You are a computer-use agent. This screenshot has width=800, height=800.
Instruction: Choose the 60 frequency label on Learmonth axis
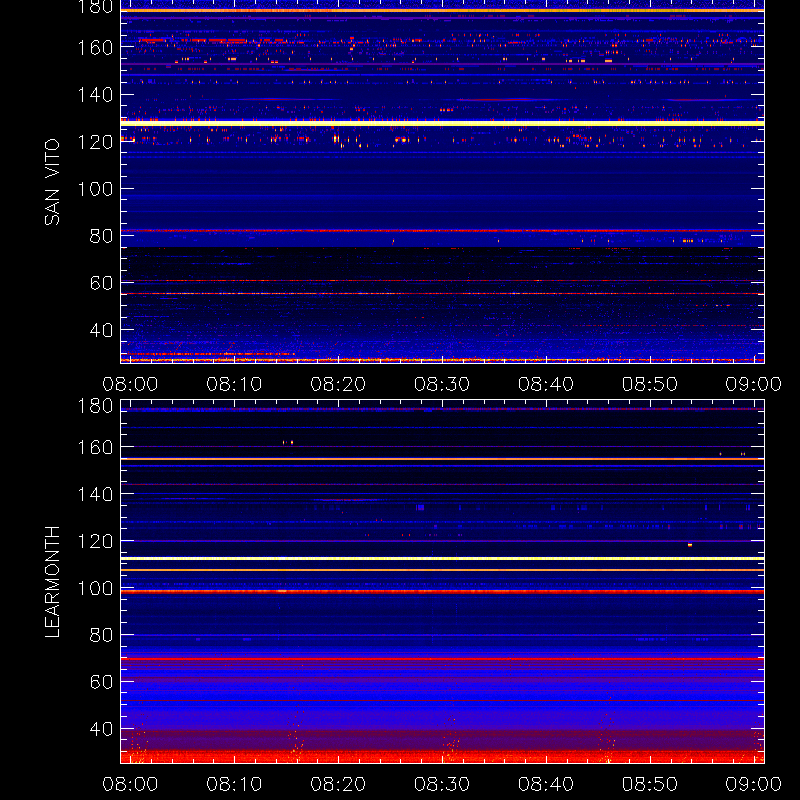[101, 682]
